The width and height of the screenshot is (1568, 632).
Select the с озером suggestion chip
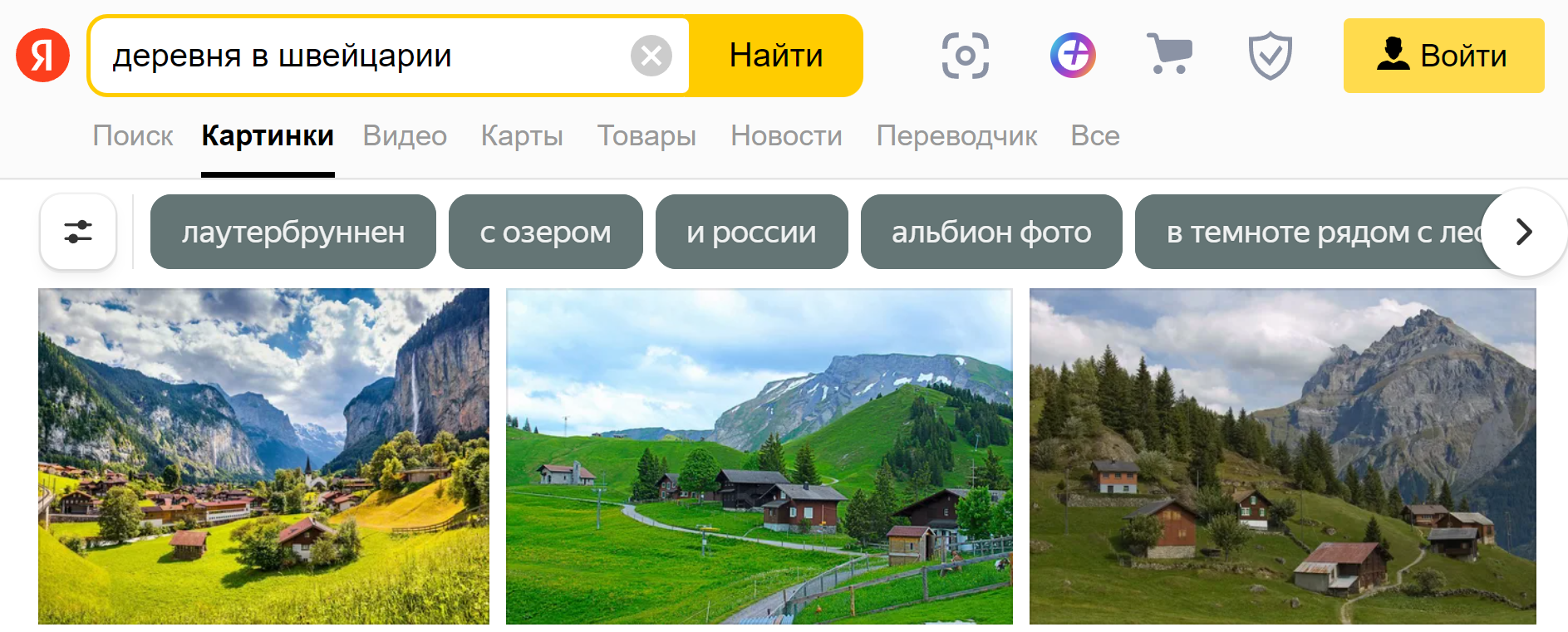click(x=546, y=232)
